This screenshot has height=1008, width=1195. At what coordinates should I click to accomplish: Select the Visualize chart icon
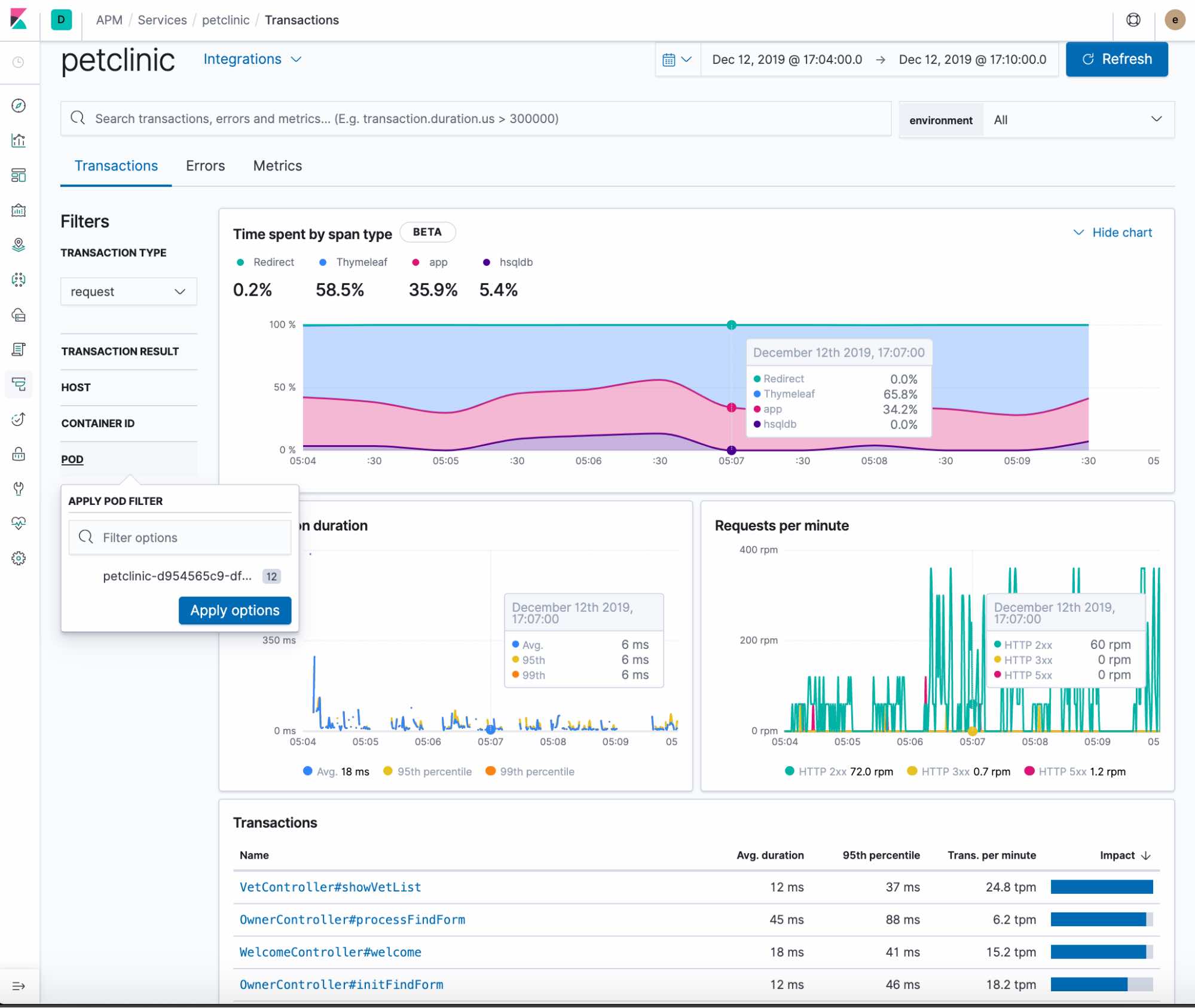19,140
